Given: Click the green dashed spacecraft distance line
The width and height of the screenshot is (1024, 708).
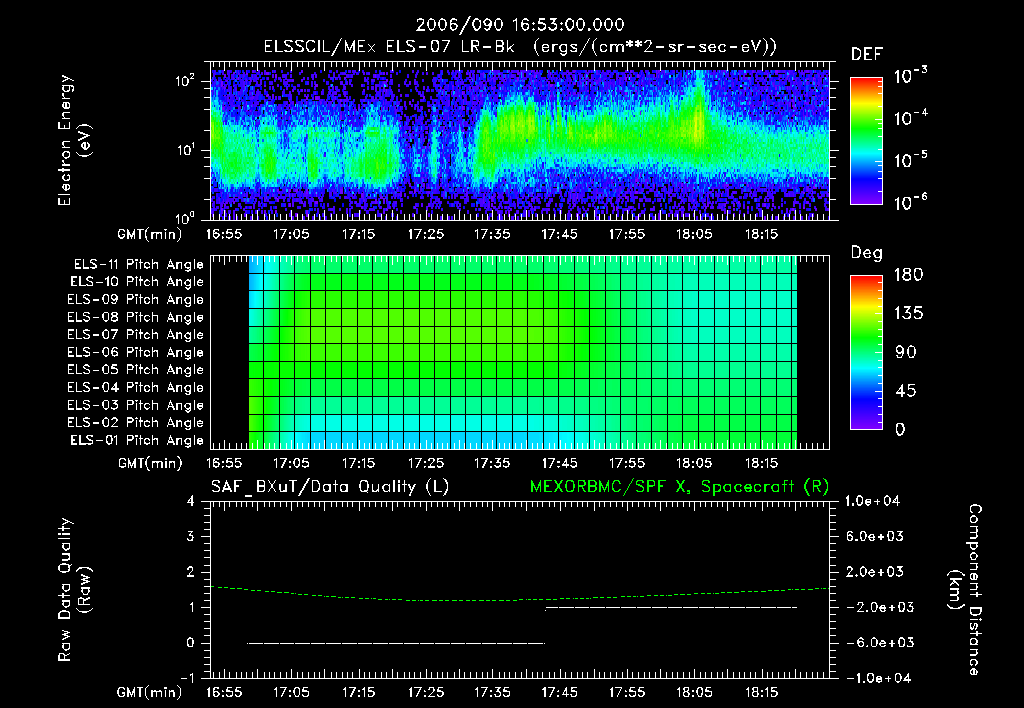Looking at the screenshot, I should point(520,600).
